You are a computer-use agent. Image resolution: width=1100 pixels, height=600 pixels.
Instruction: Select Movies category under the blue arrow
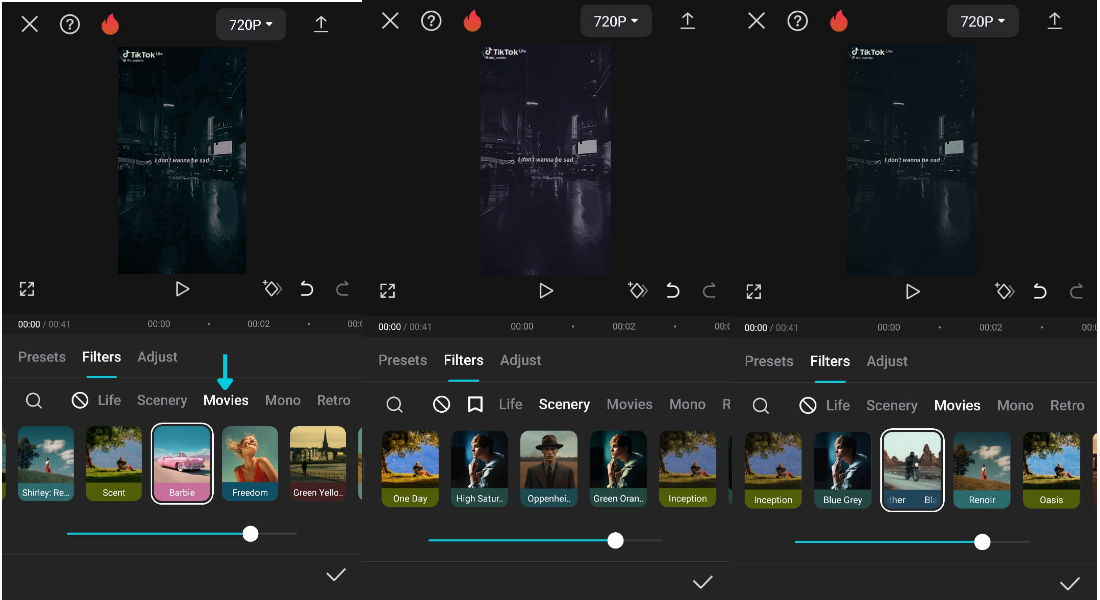point(226,400)
